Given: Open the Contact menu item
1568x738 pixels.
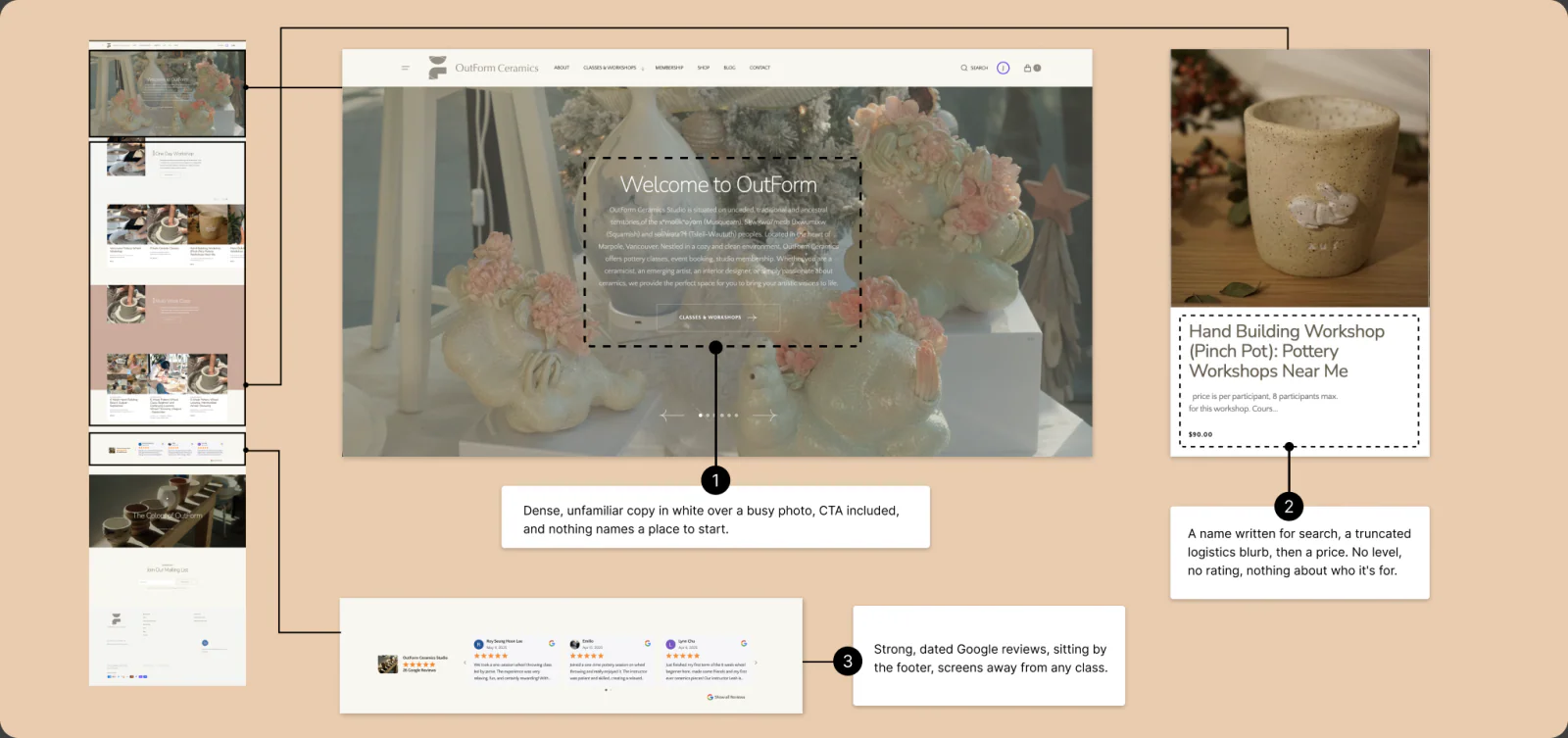Looking at the screenshot, I should click(x=759, y=68).
